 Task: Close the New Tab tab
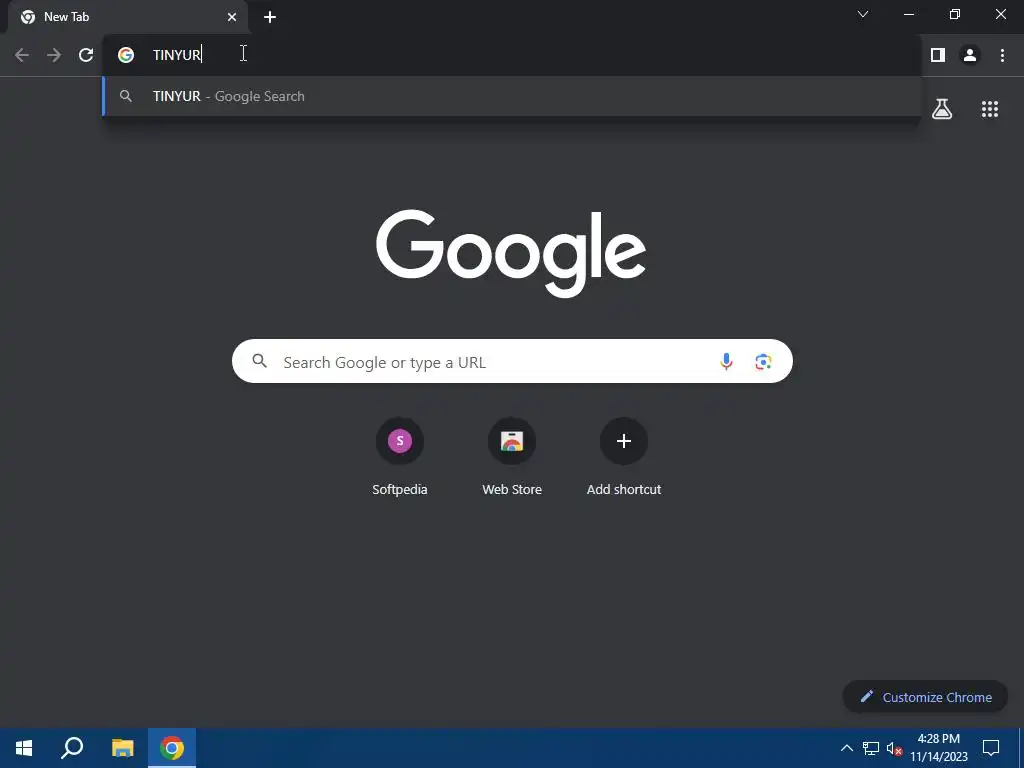click(x=232, y=17)
